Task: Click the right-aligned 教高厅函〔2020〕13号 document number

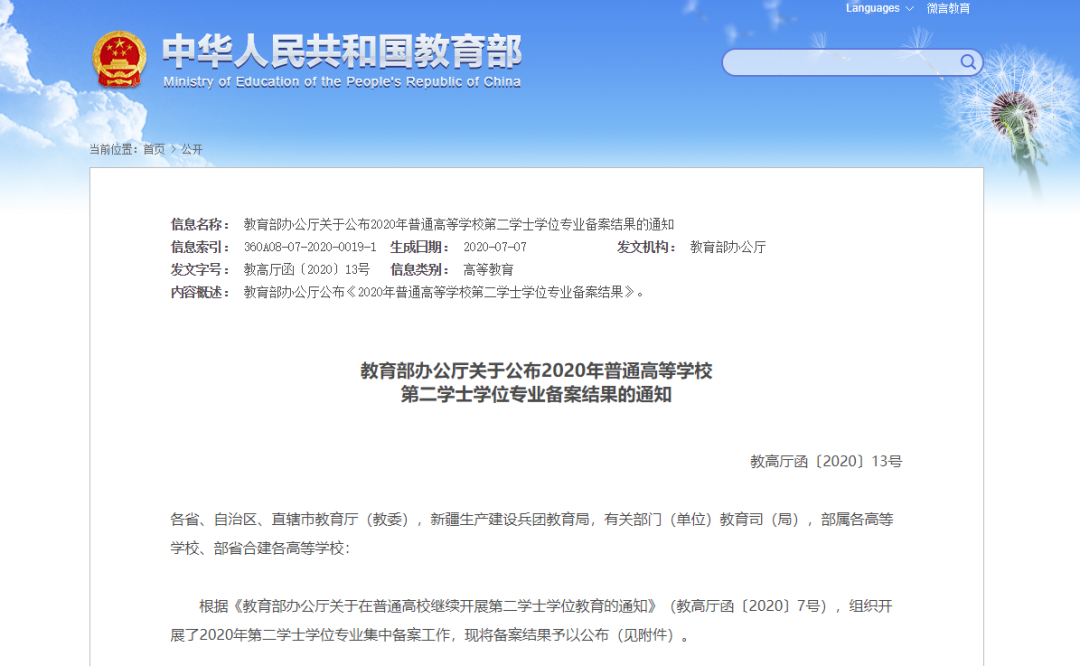Action: click(x=825, y=461)
